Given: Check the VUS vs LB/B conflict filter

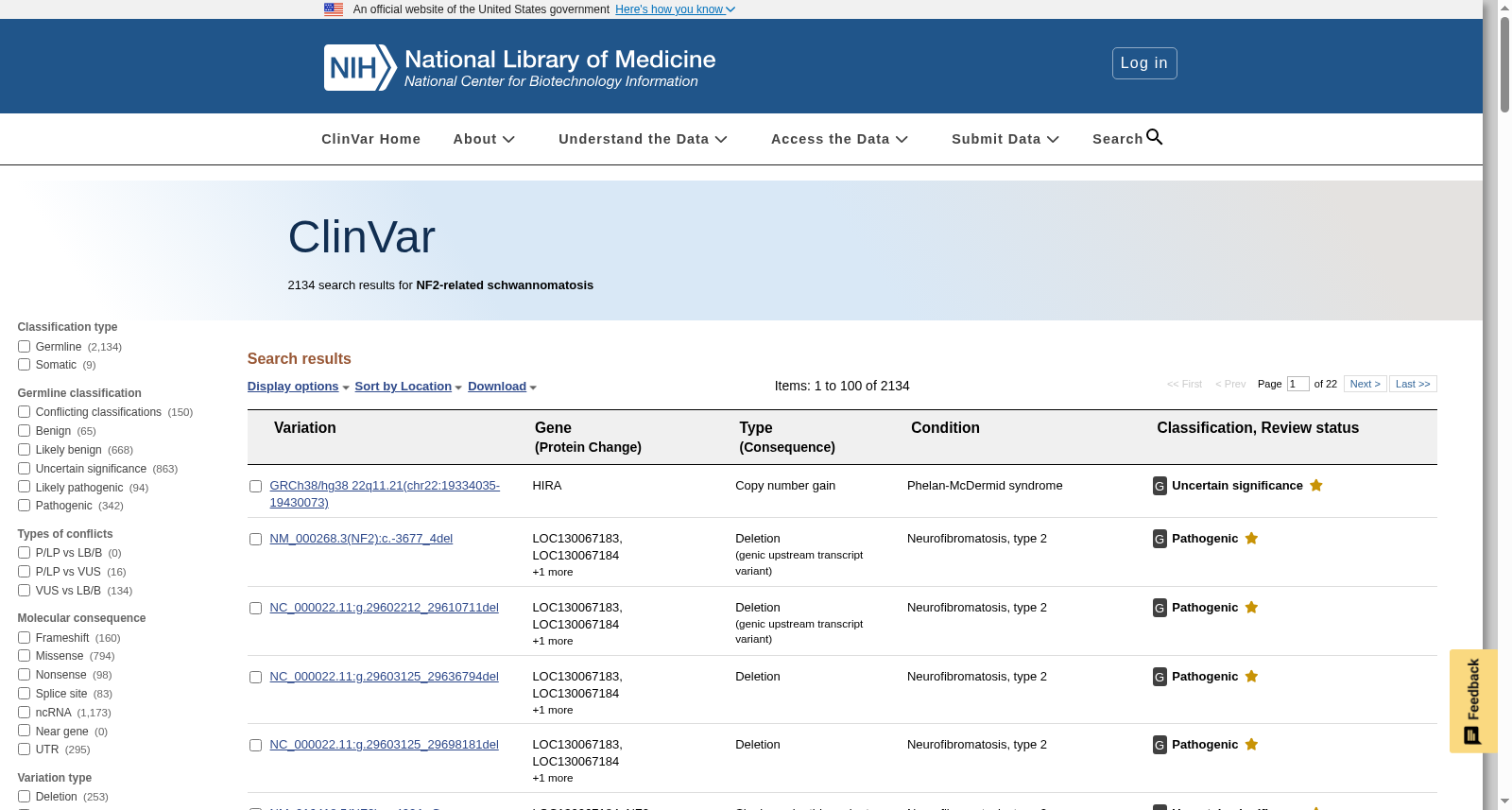Looking at the screenshot, I should (24, 591).
